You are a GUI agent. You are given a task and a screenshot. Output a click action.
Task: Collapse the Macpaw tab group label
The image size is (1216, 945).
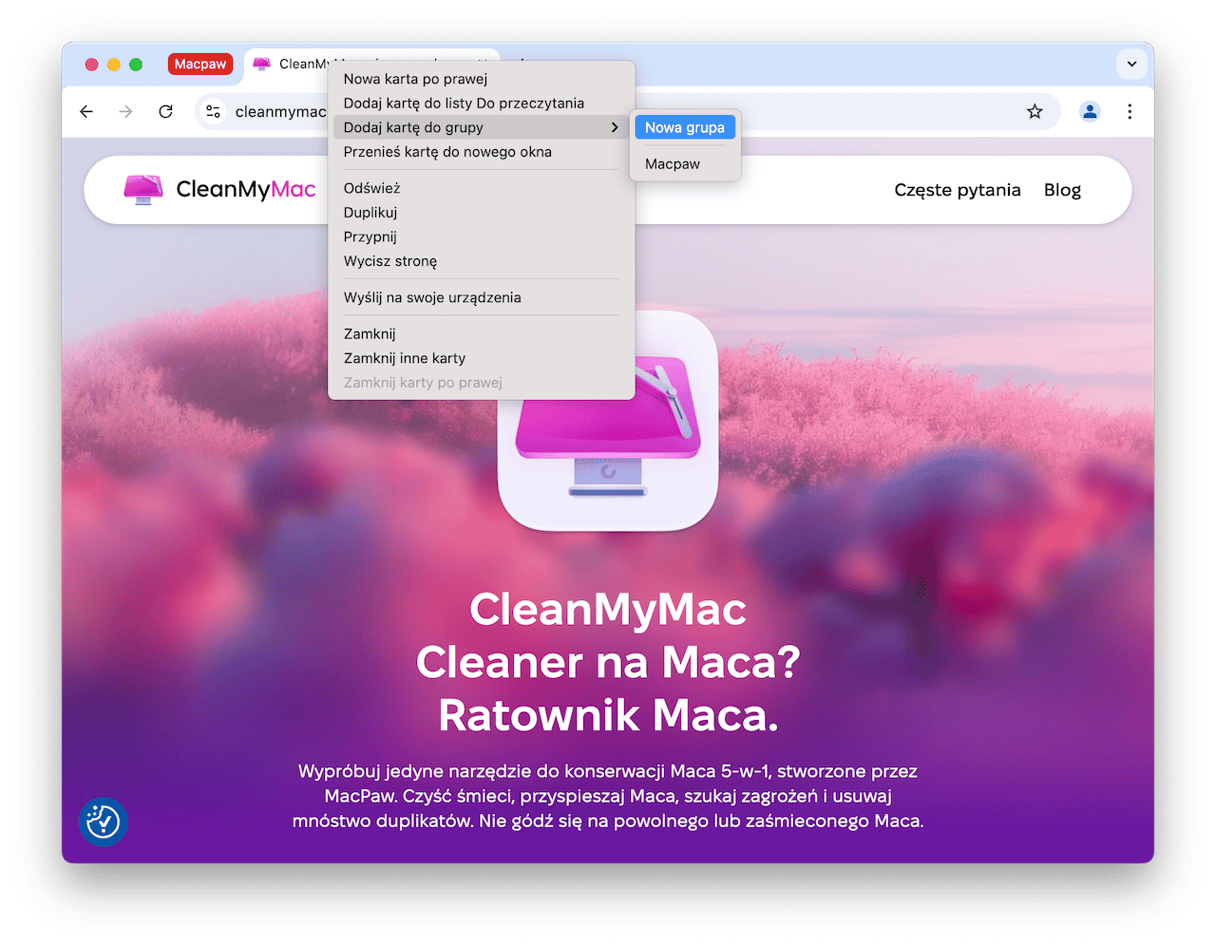(x=201, y=65)
